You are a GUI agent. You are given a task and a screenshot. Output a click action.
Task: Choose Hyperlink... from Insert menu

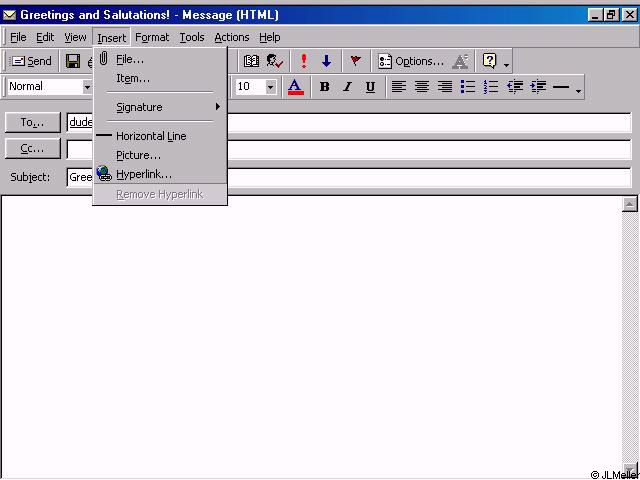click(144, 174)
